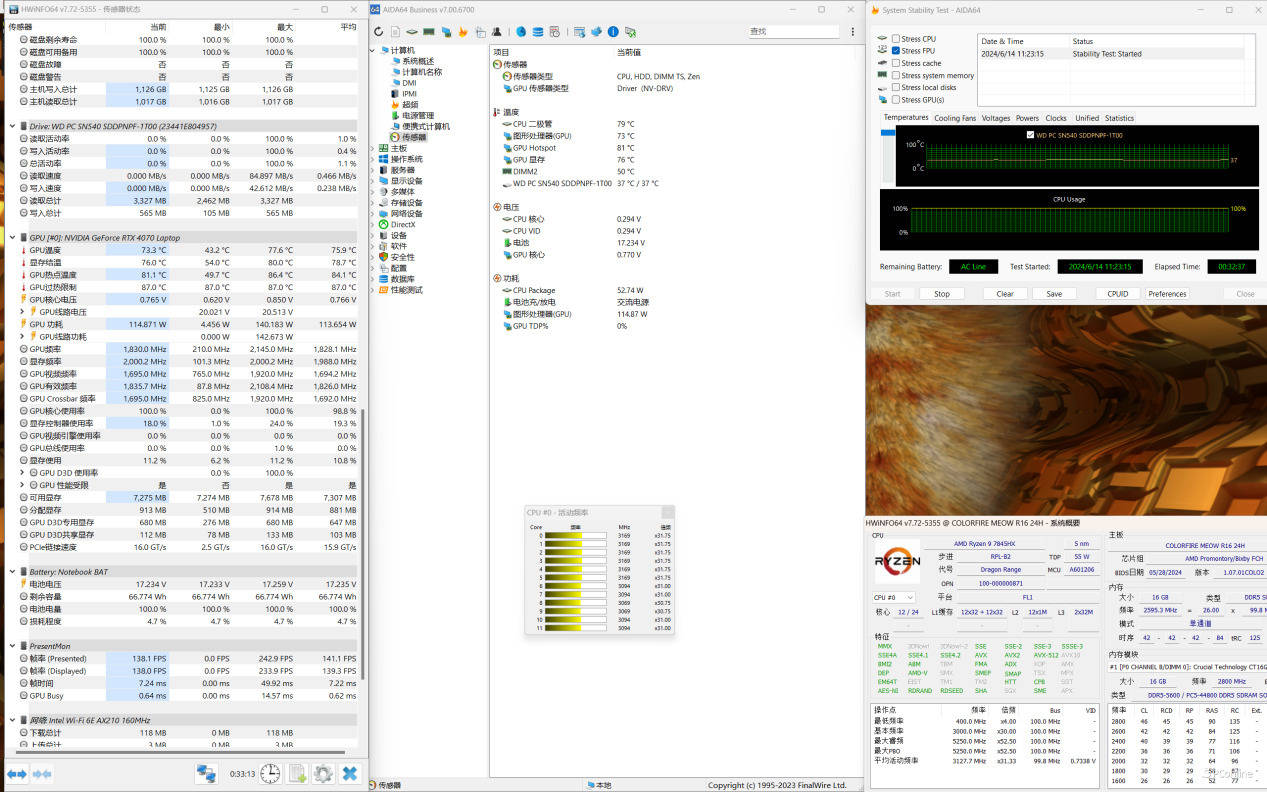Open HWiNFO settings gear icon
The height and width of the screenshot is (792, 1267).
click(x=323, y=773)
